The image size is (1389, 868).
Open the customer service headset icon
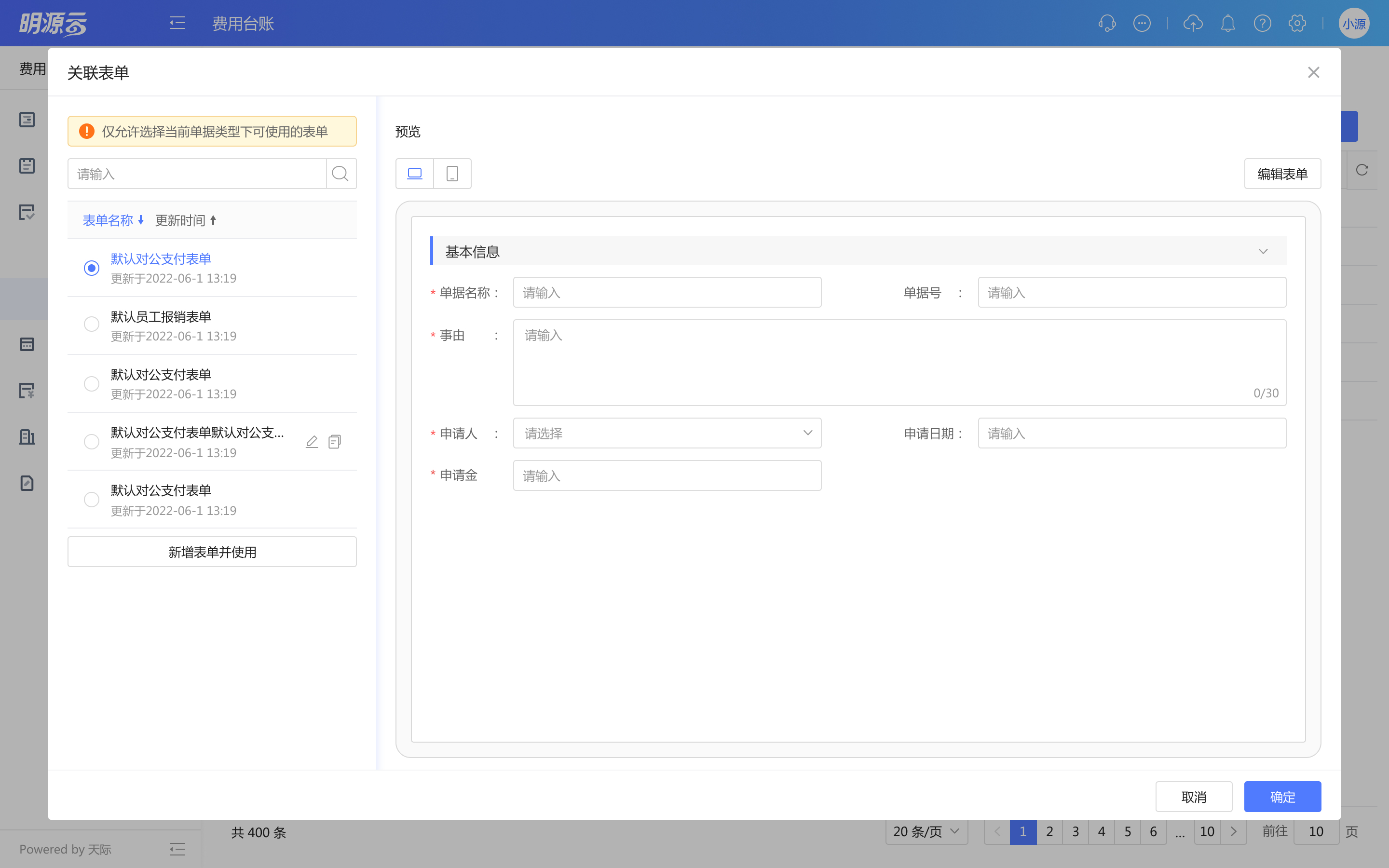point(1106,23)
